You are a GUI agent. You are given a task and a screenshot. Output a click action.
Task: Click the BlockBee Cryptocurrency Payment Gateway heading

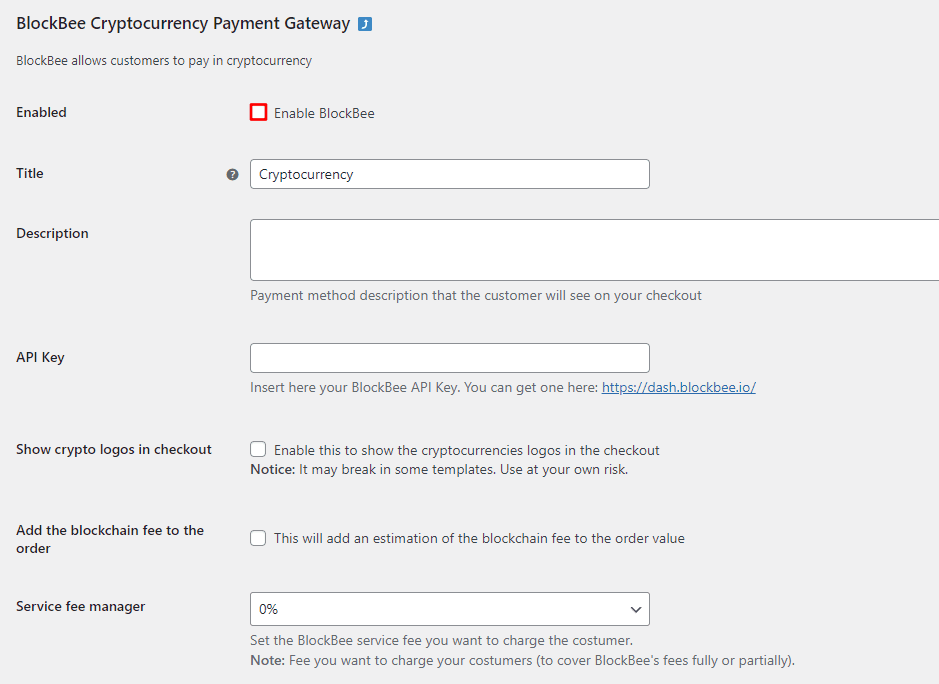181,22
